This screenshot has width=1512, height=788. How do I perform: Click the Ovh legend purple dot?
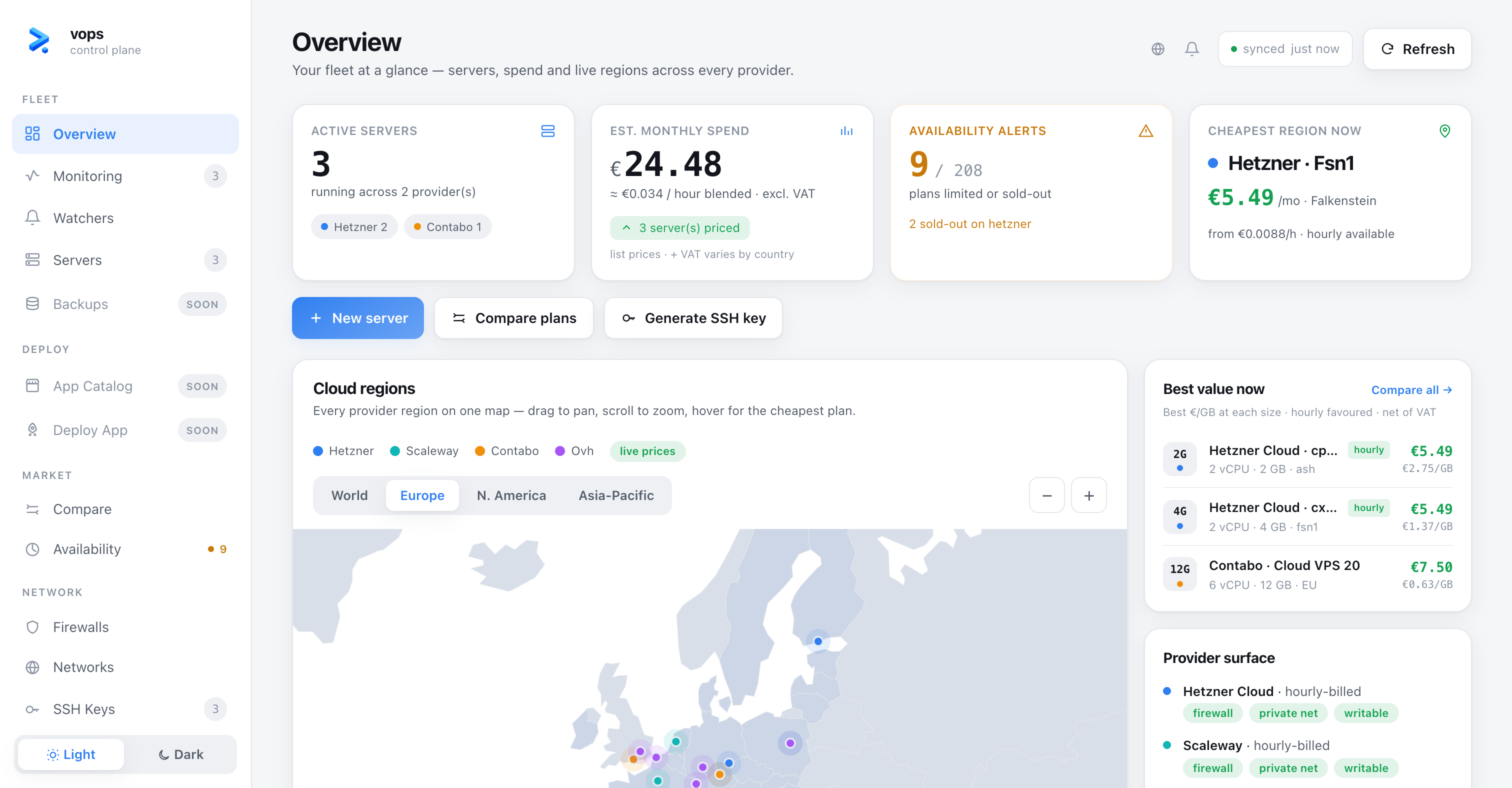click(x=559, y=450)
